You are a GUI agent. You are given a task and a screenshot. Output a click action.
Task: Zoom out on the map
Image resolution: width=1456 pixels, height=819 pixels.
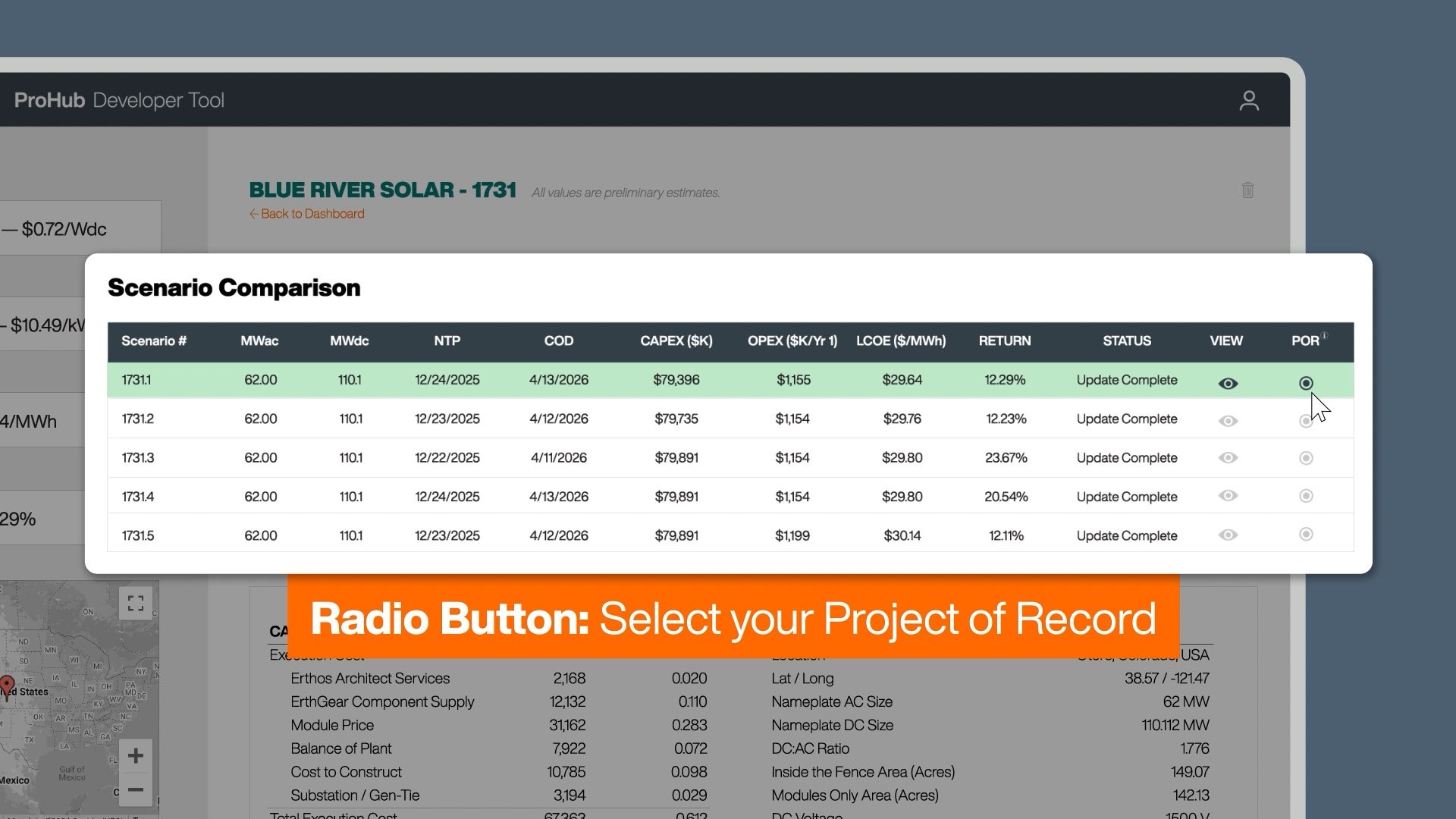[136, 789]
